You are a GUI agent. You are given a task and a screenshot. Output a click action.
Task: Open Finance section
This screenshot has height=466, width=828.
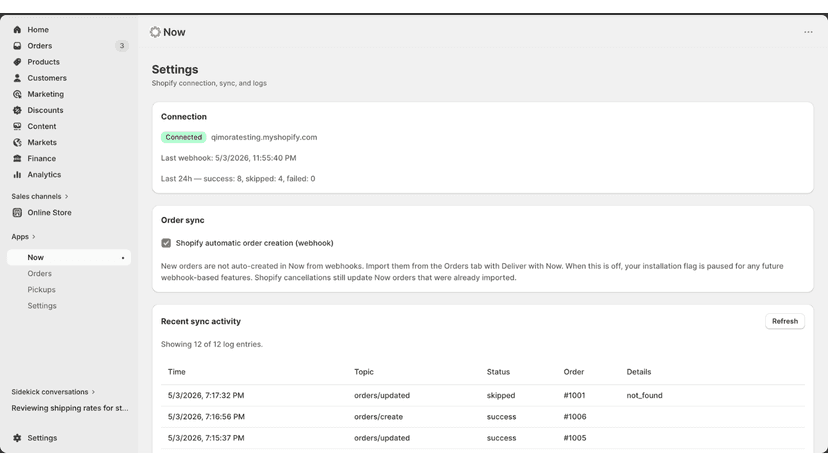pyautogui.click(x=41, y=159)
